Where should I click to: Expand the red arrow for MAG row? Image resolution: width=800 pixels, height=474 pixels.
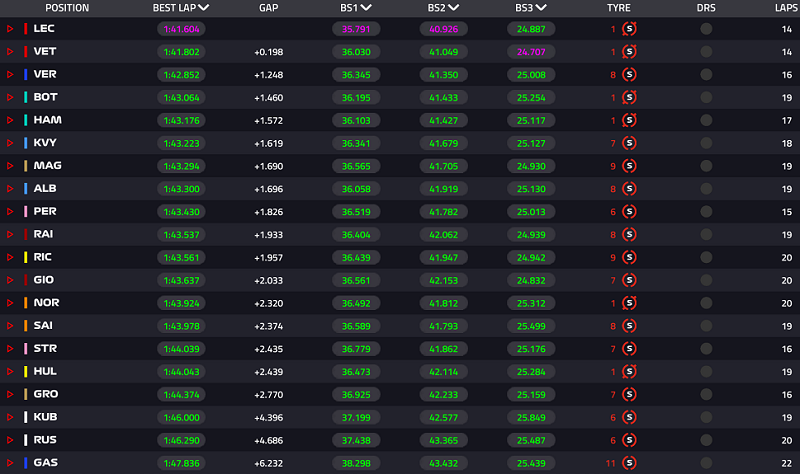click(x=10, y=166)
